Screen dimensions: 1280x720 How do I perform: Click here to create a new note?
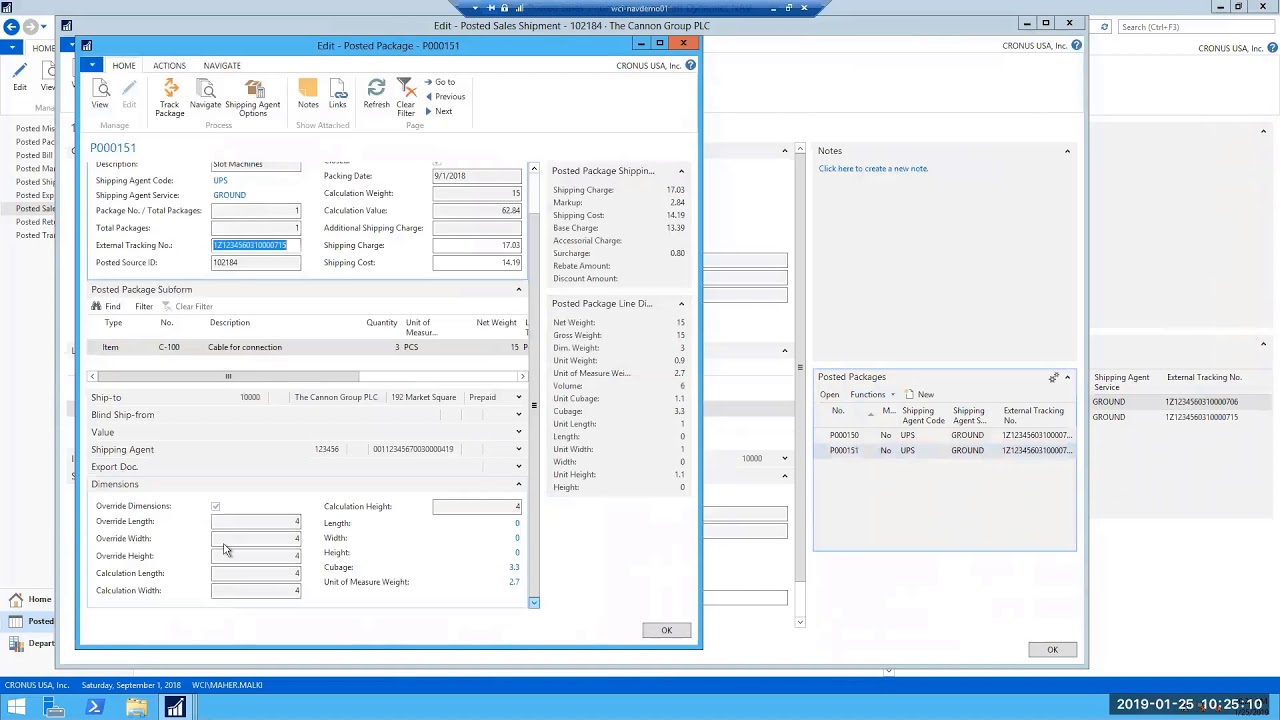click(x=873, y=169)
